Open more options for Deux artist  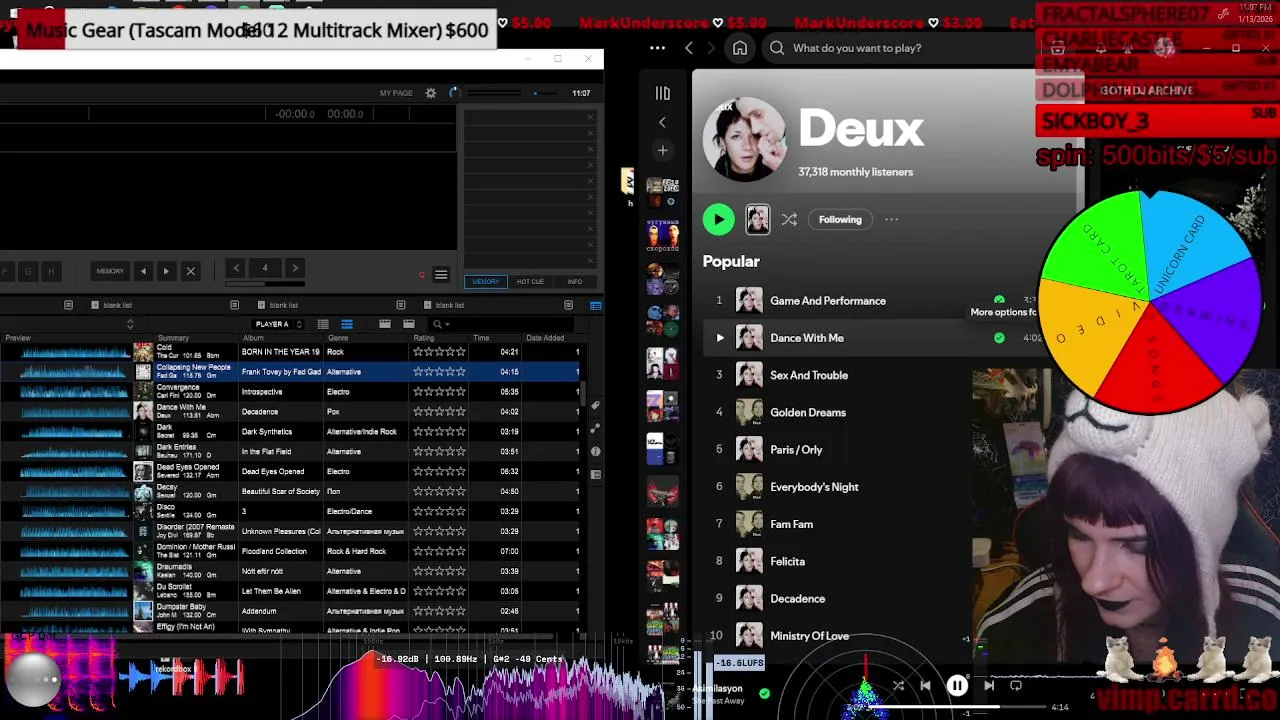coord(891,220)
